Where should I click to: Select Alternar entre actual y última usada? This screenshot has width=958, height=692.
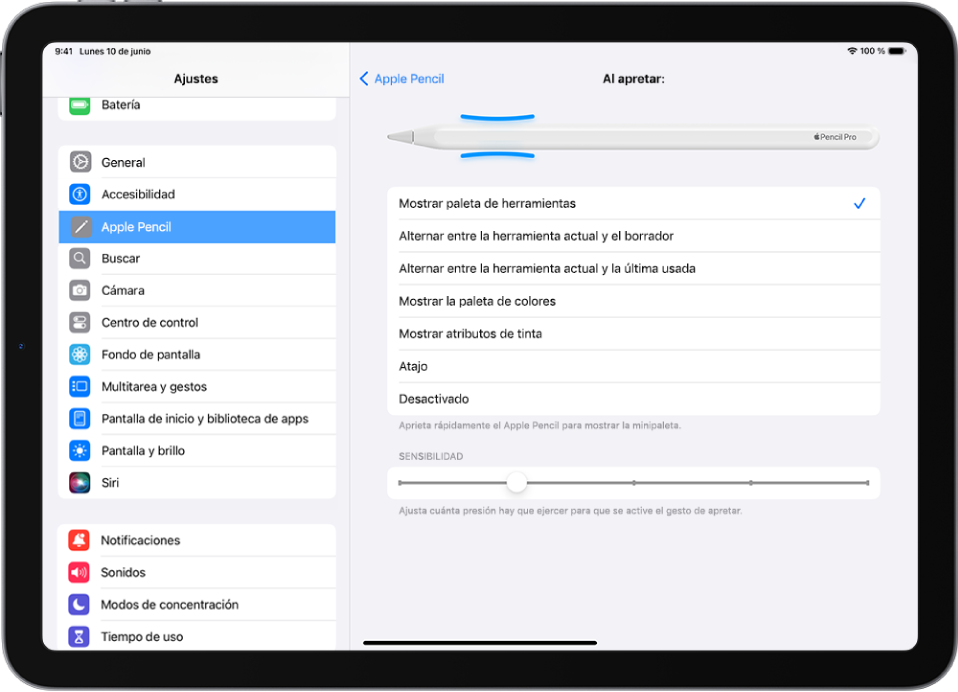coord(634,269)
